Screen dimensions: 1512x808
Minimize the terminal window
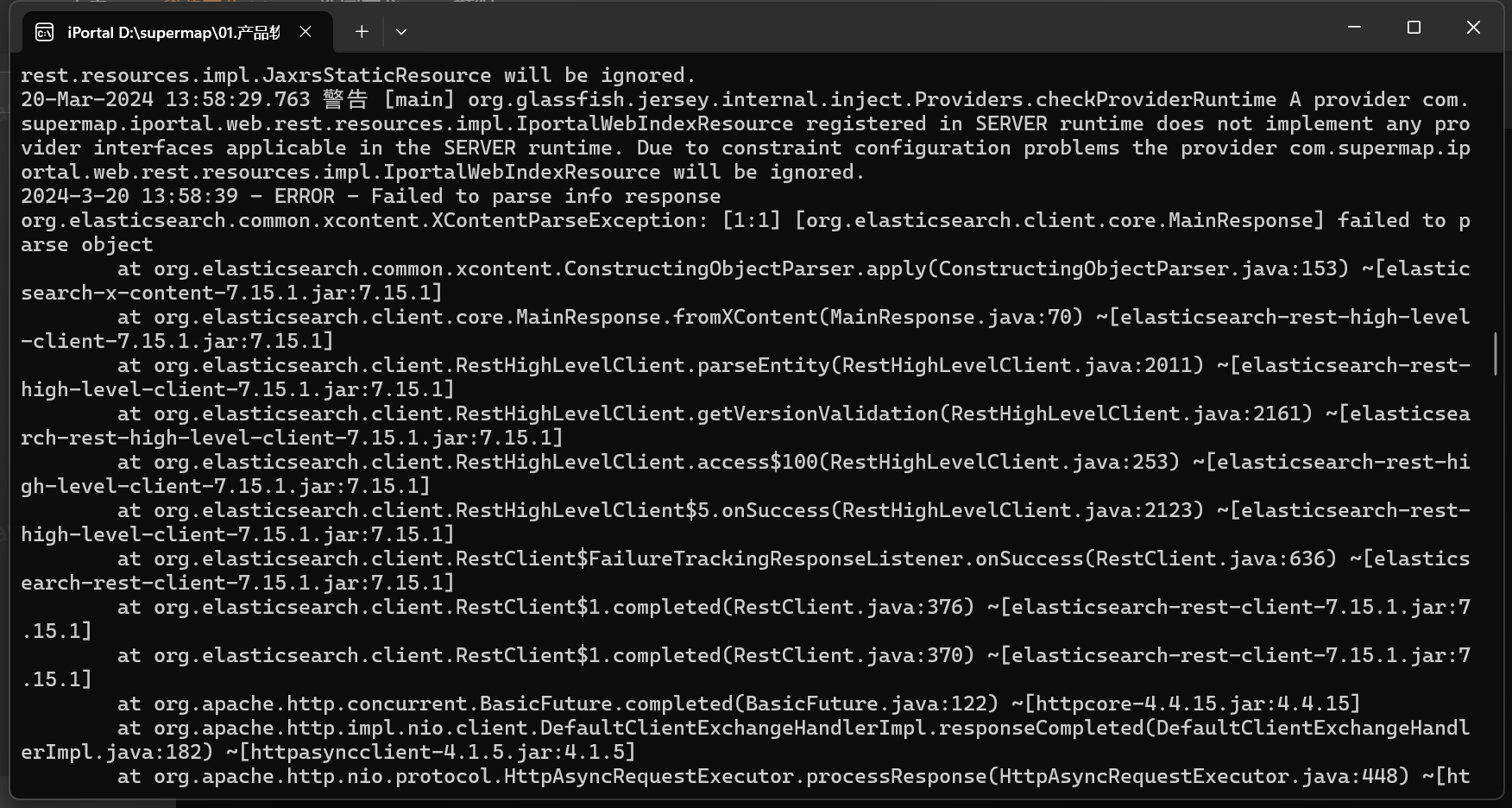coord(1354,28)
